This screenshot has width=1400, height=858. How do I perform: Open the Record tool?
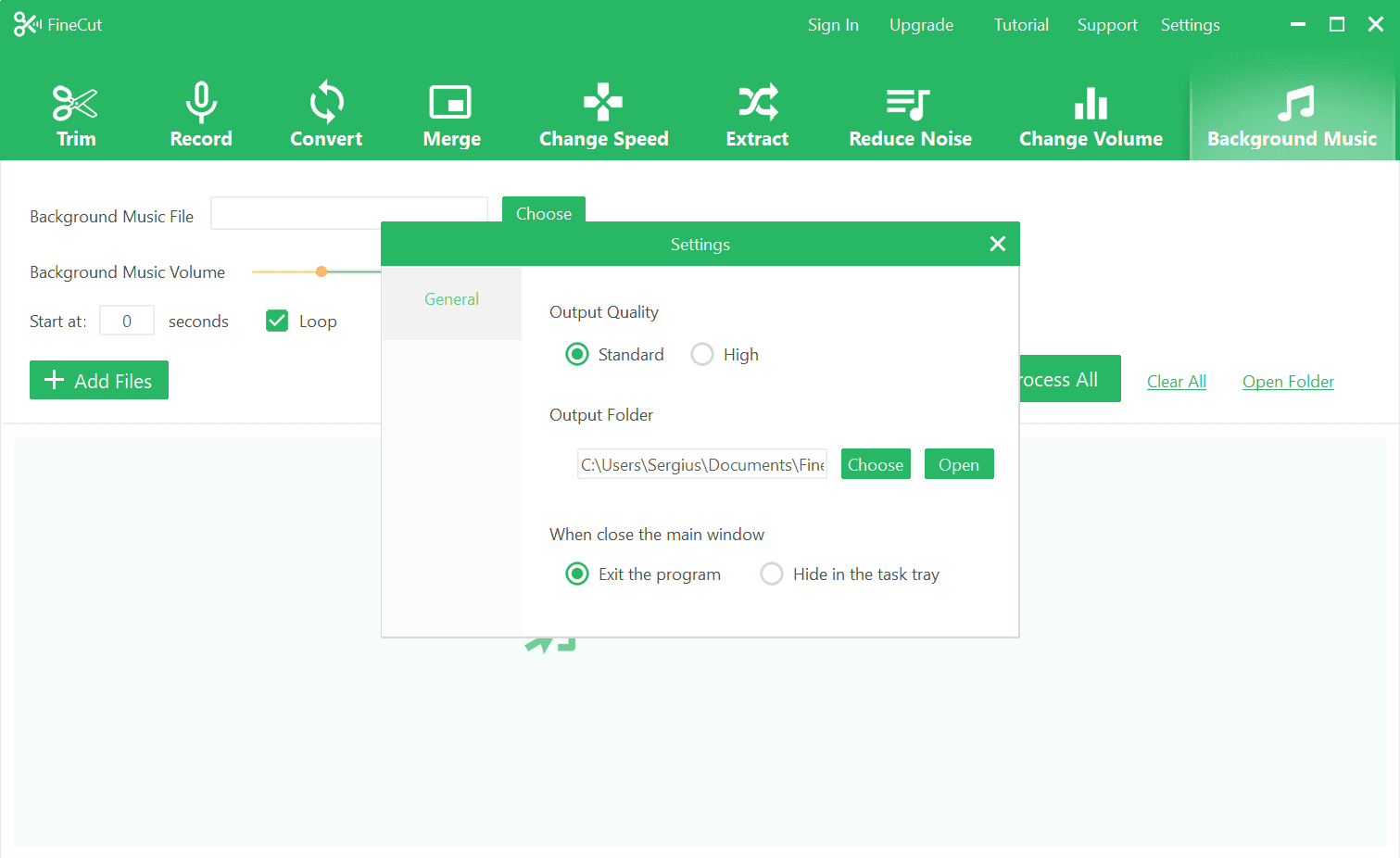[201, 115]
